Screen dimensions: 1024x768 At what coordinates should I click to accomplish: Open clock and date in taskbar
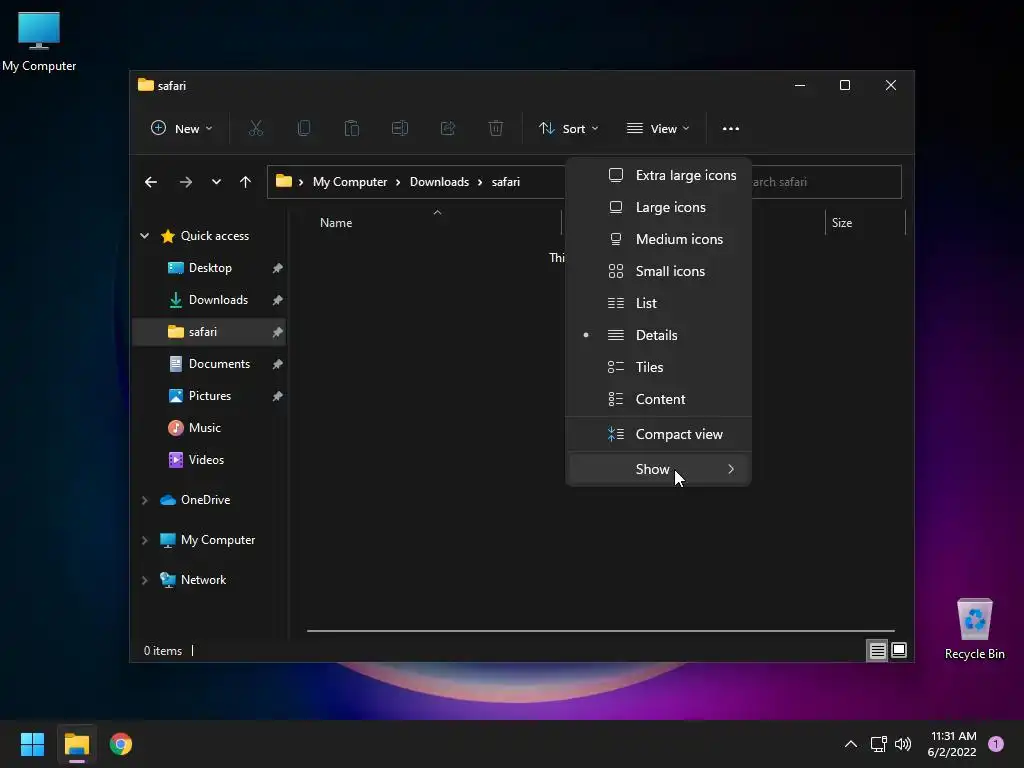click(x=952, y=744)
